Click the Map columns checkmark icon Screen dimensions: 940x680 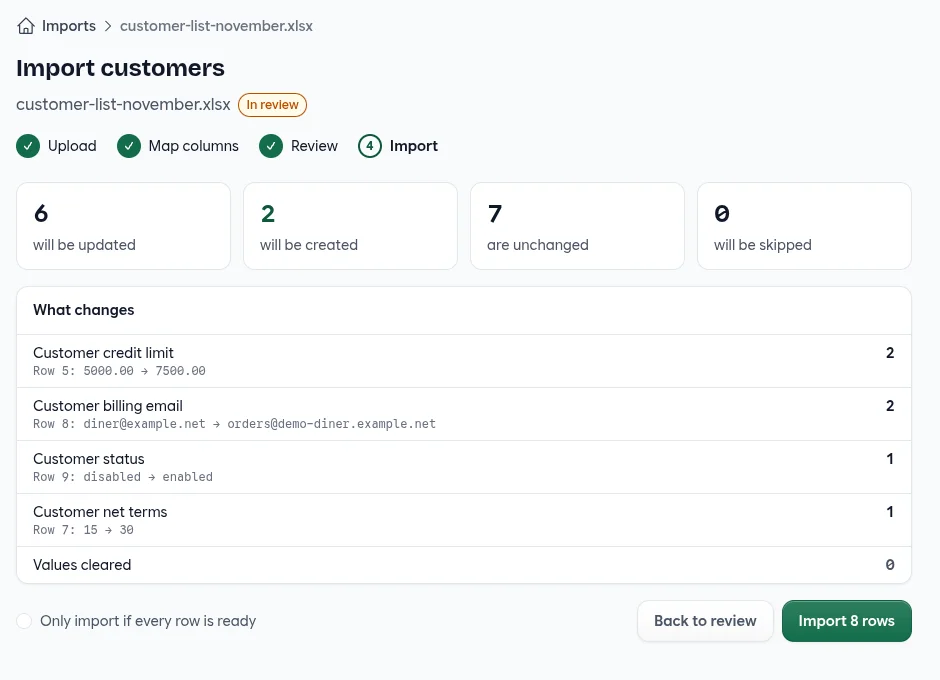tap(129, 146)
